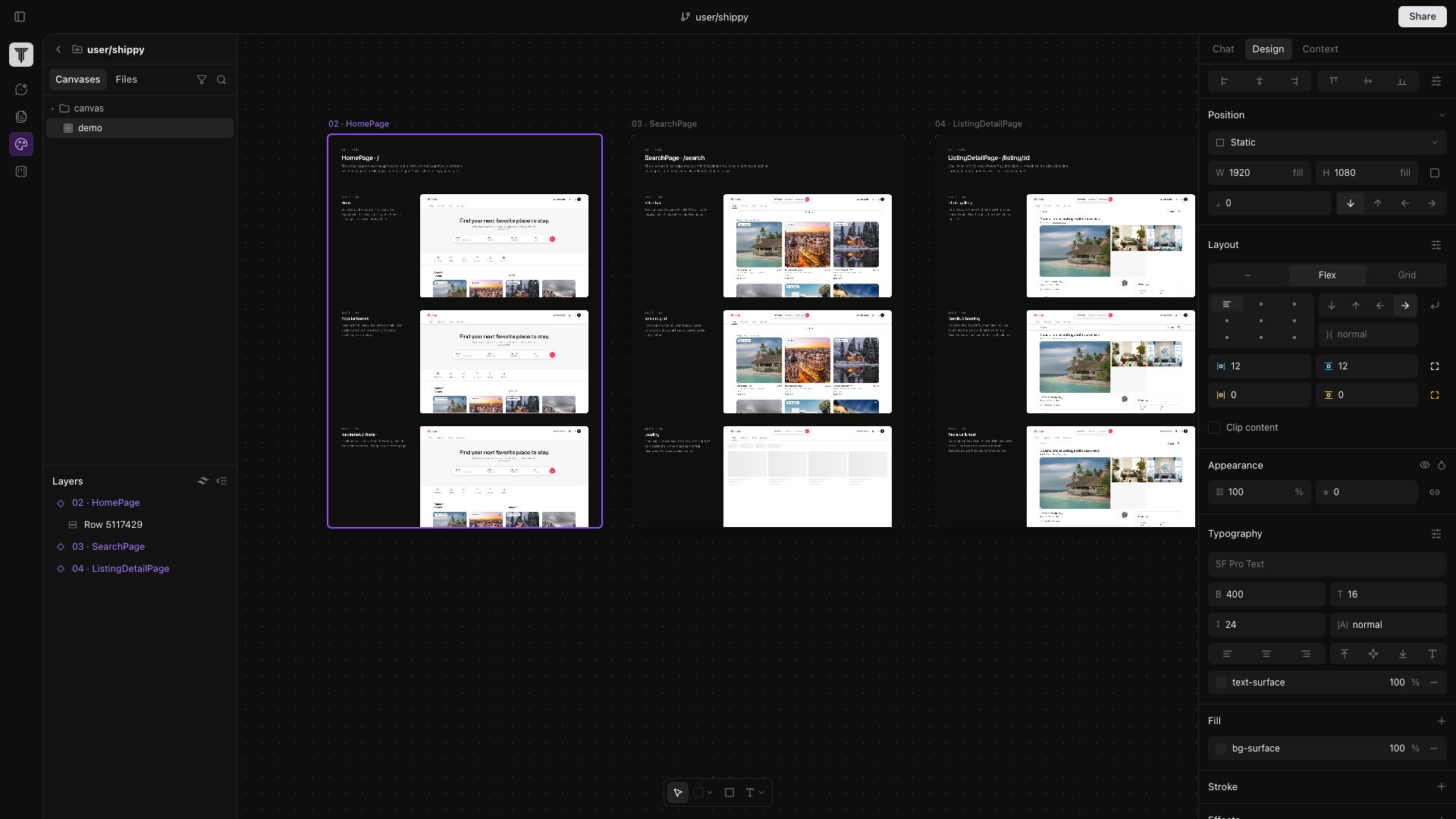
Task: Open the Static position dropdown
Action: click(1327, 143)
